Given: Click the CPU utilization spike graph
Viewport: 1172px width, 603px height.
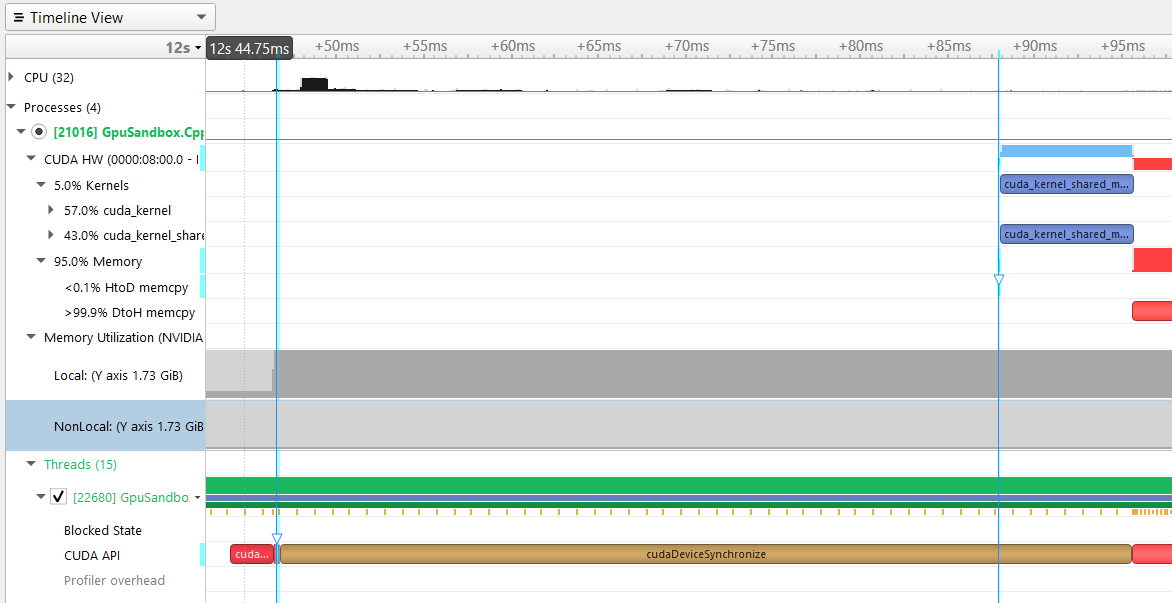Looking at the screenshot, I should pyautogui.click(x=315, y=84).
